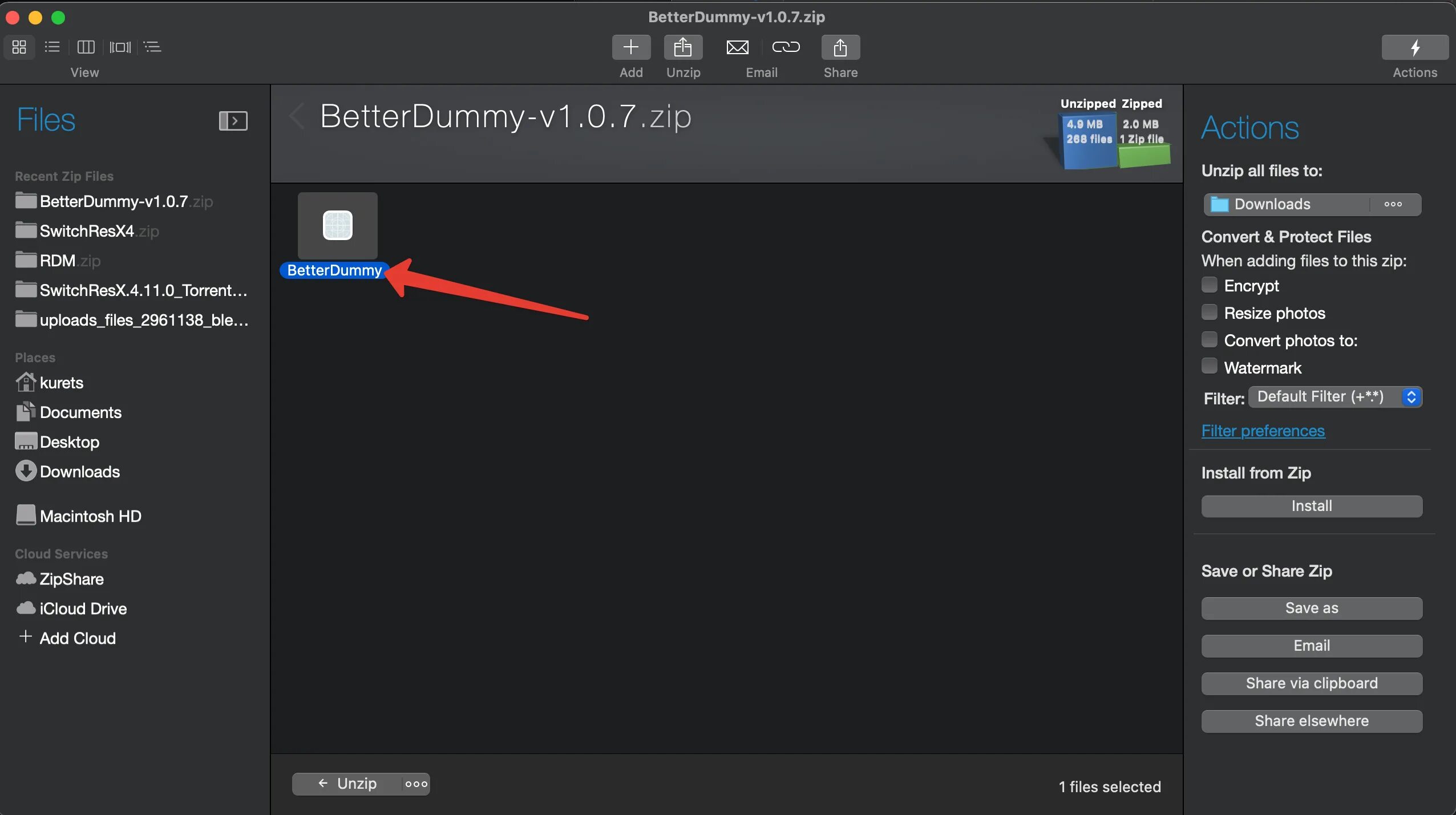The height and width of the screenshot is (815, 1456).
Task: Enable the Resize photos checkbox
Action: click(x=1209, y=312)
